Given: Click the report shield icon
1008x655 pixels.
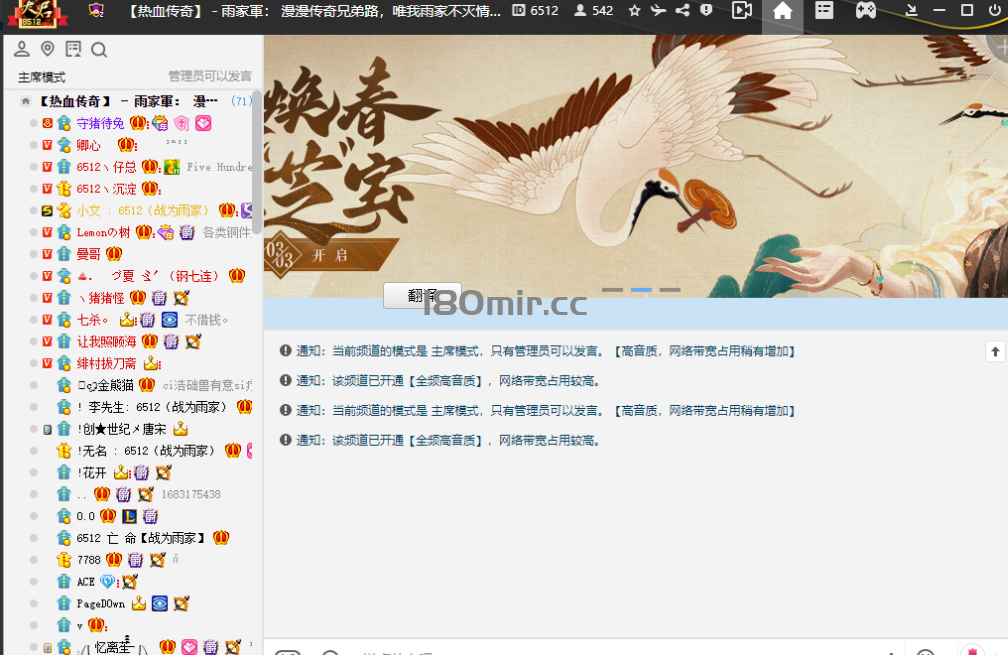Looking at the screenshot, I should click(x=706, y=11).
